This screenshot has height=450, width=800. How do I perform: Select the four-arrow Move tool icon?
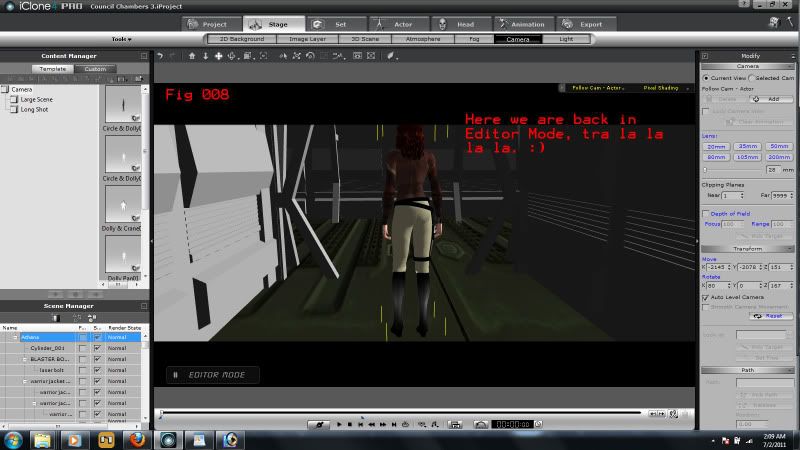click(x=218, y=56)
